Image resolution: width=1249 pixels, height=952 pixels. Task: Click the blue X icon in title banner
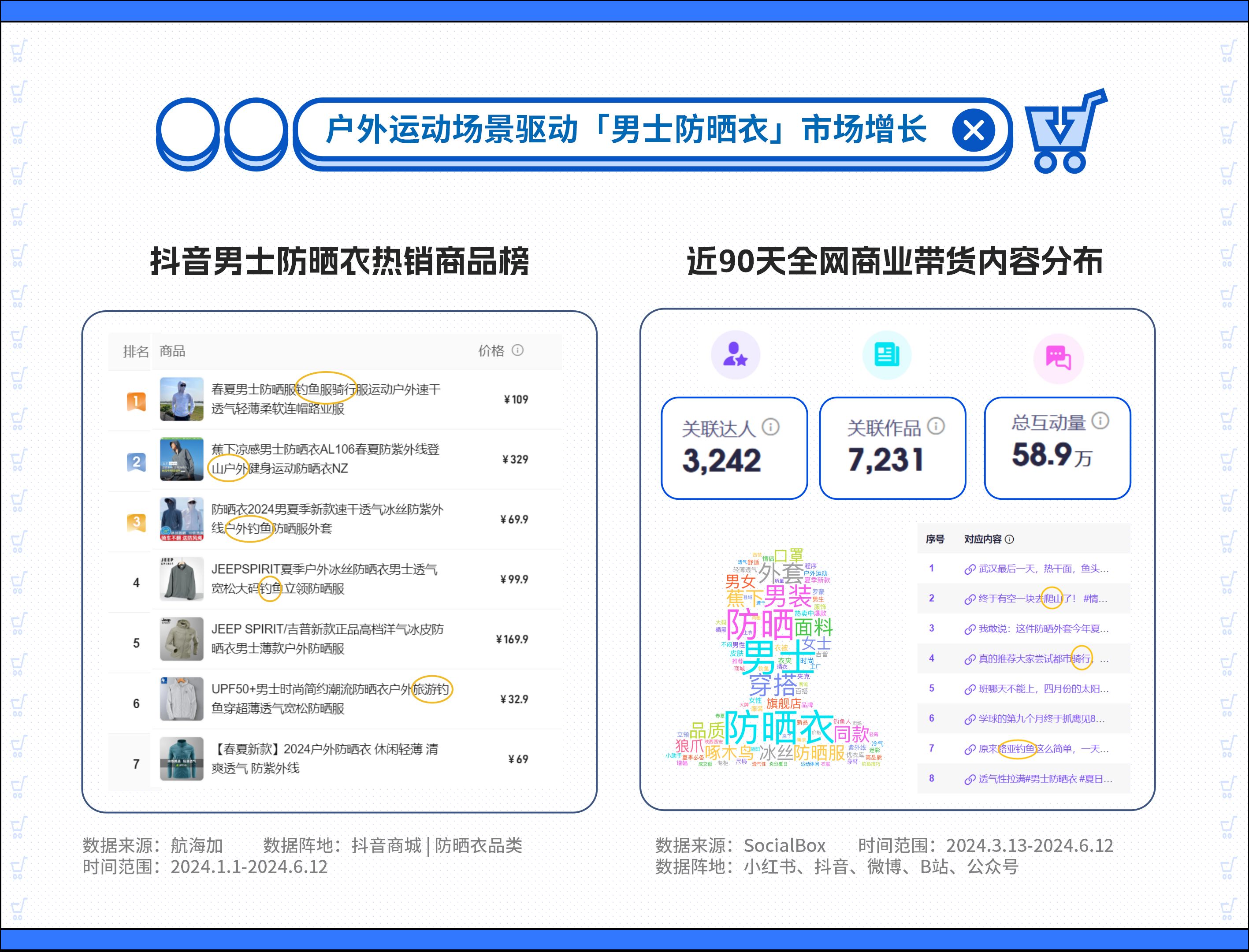[973, 131]
